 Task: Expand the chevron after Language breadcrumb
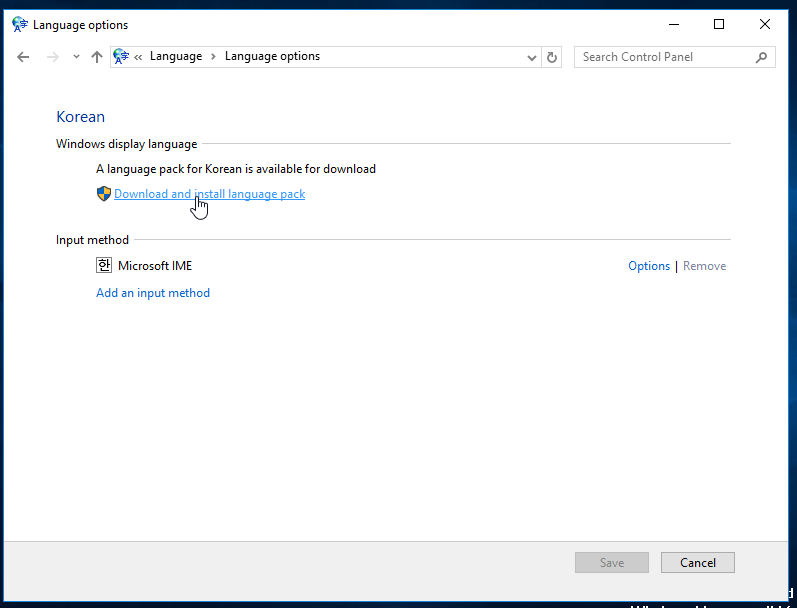pos(213,56)
